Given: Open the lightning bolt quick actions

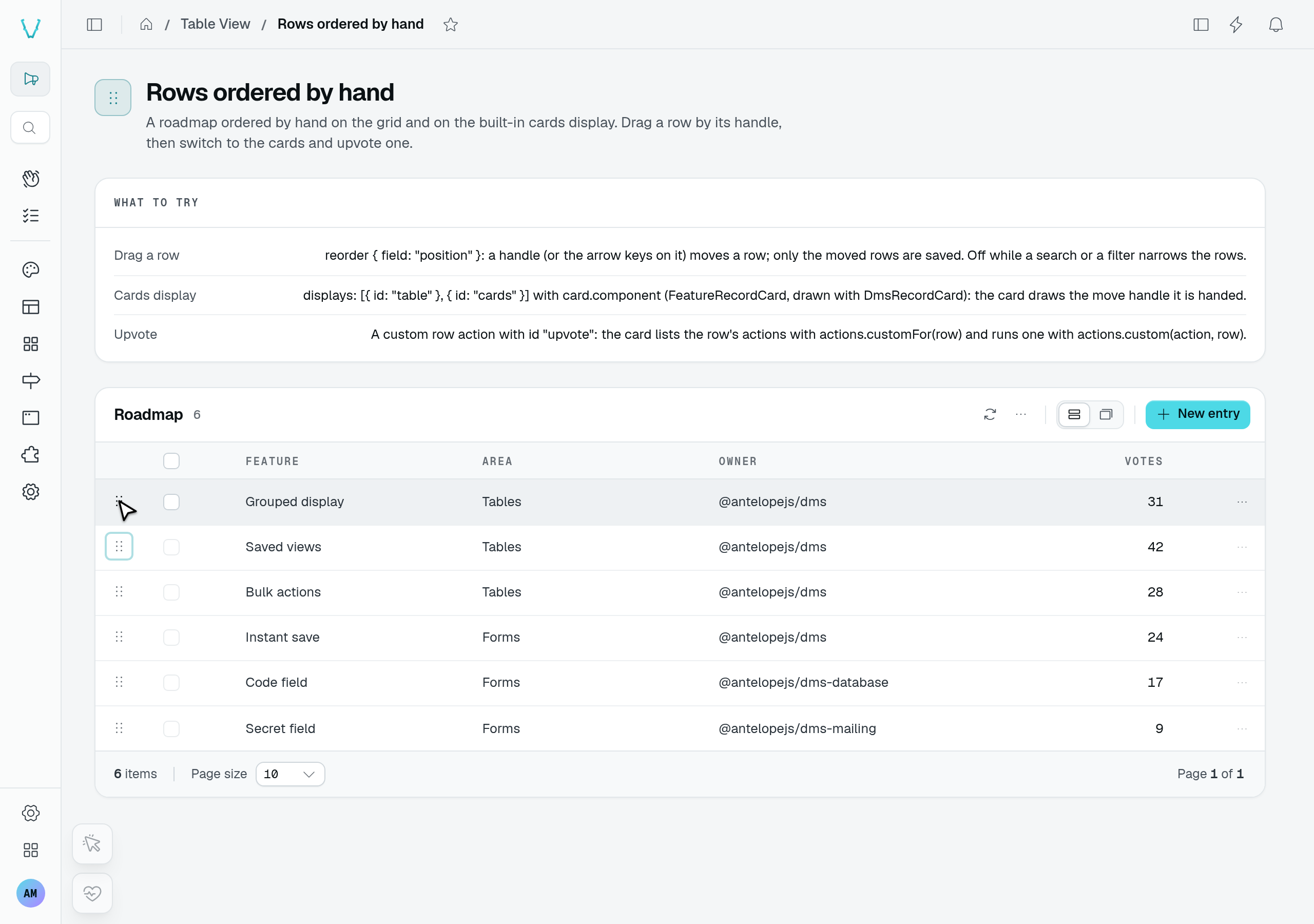Looking at the screenshot, I should tap(1236, 24).
